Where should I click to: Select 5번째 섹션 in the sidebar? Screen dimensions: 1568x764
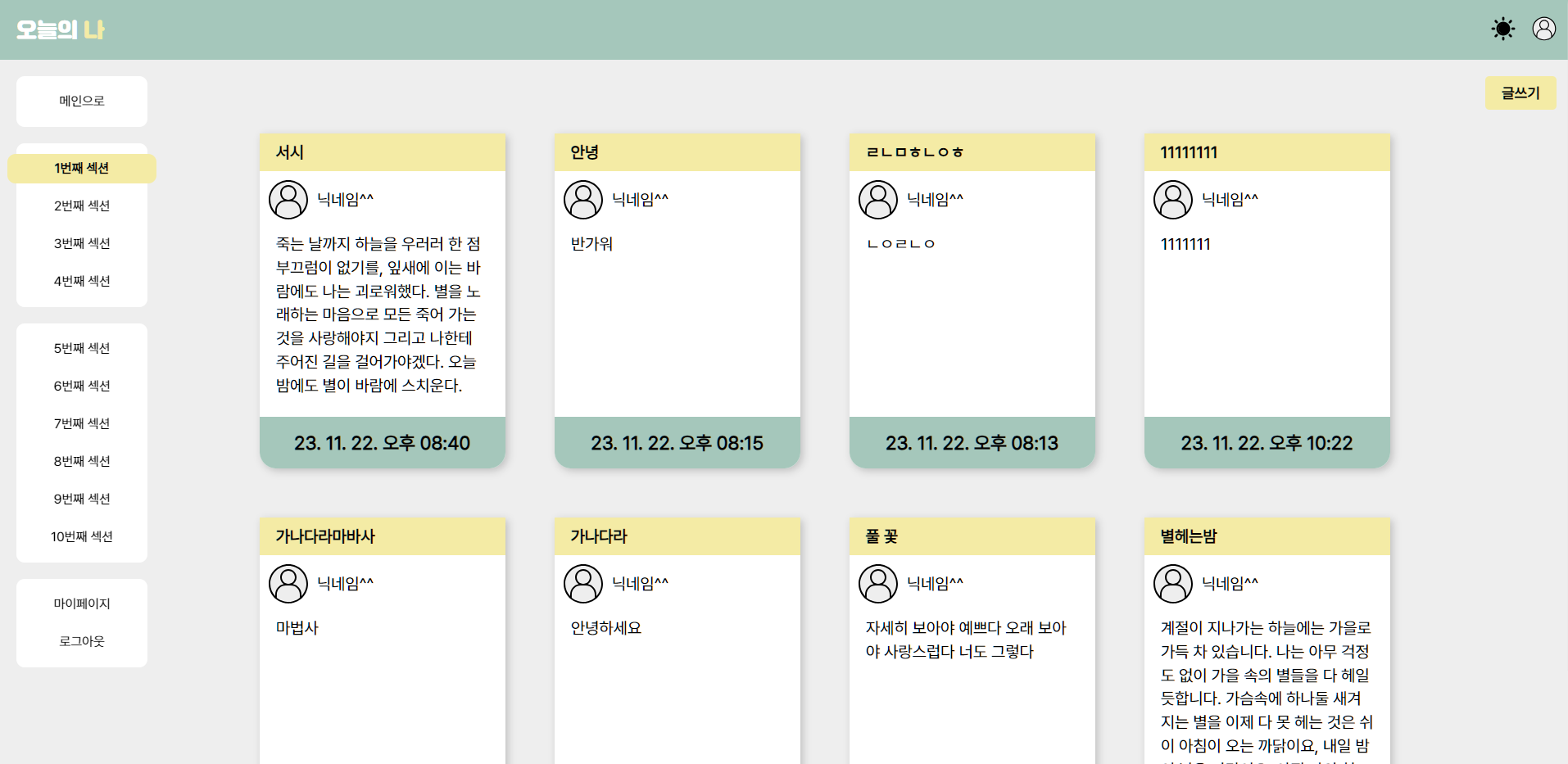(x=82, y=348)
